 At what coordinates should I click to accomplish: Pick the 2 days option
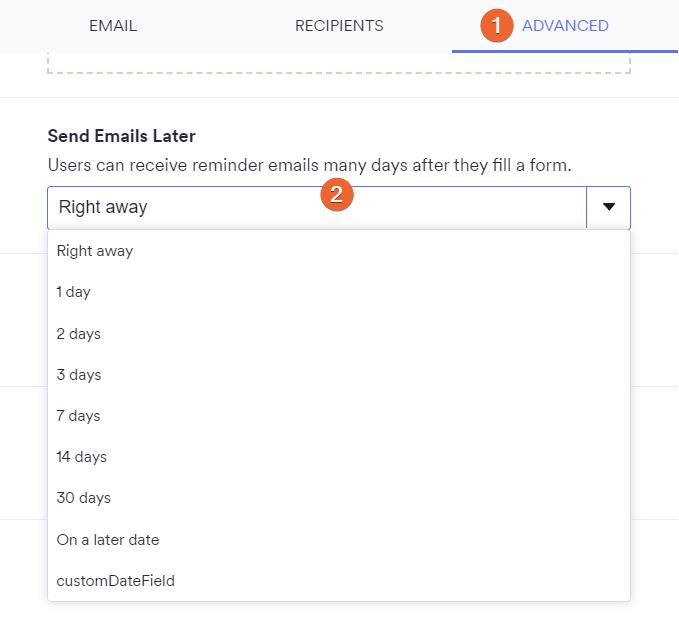(79, 333)
